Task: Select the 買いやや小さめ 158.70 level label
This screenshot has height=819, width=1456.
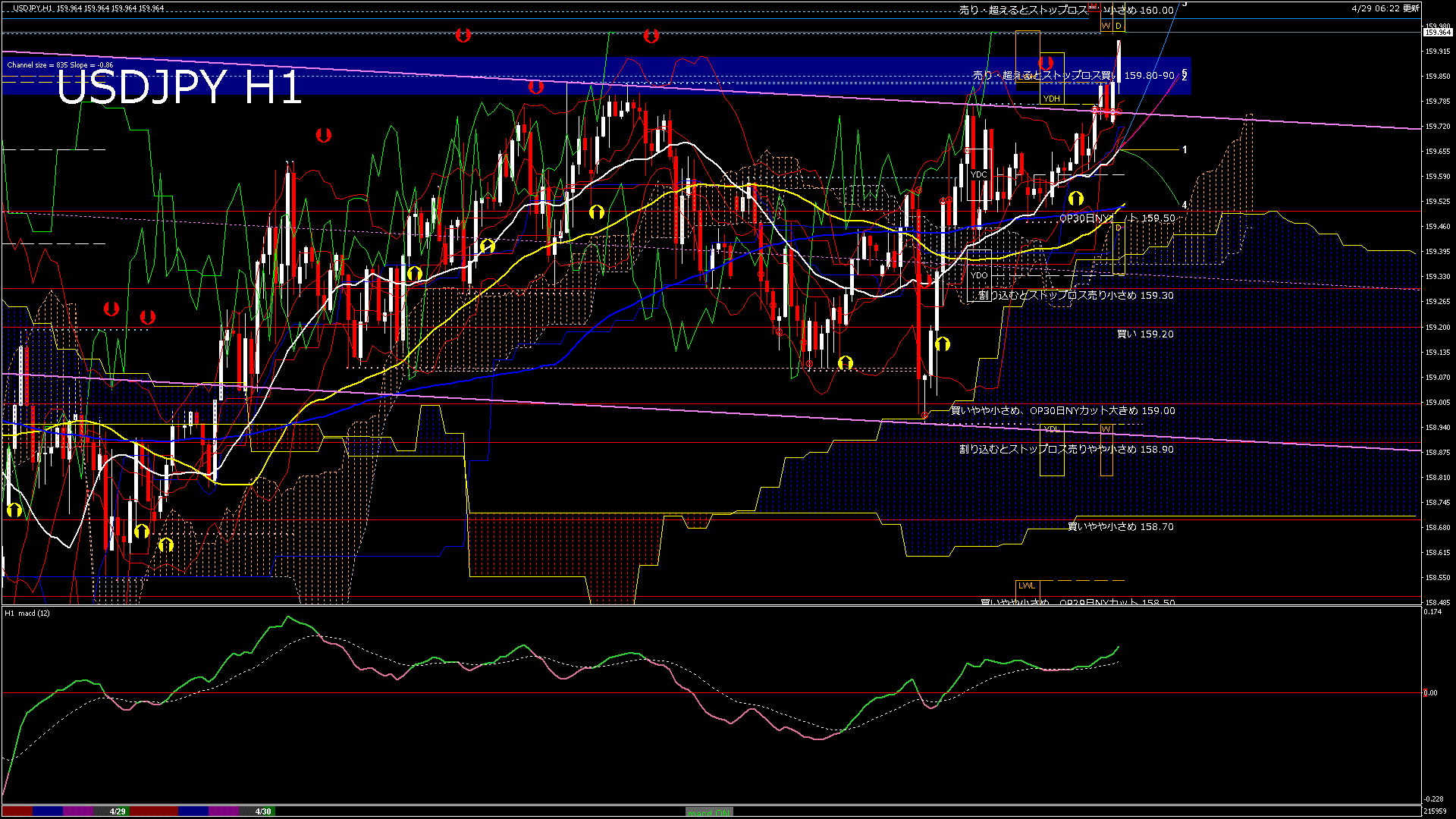Action: tap(1120, 526)
